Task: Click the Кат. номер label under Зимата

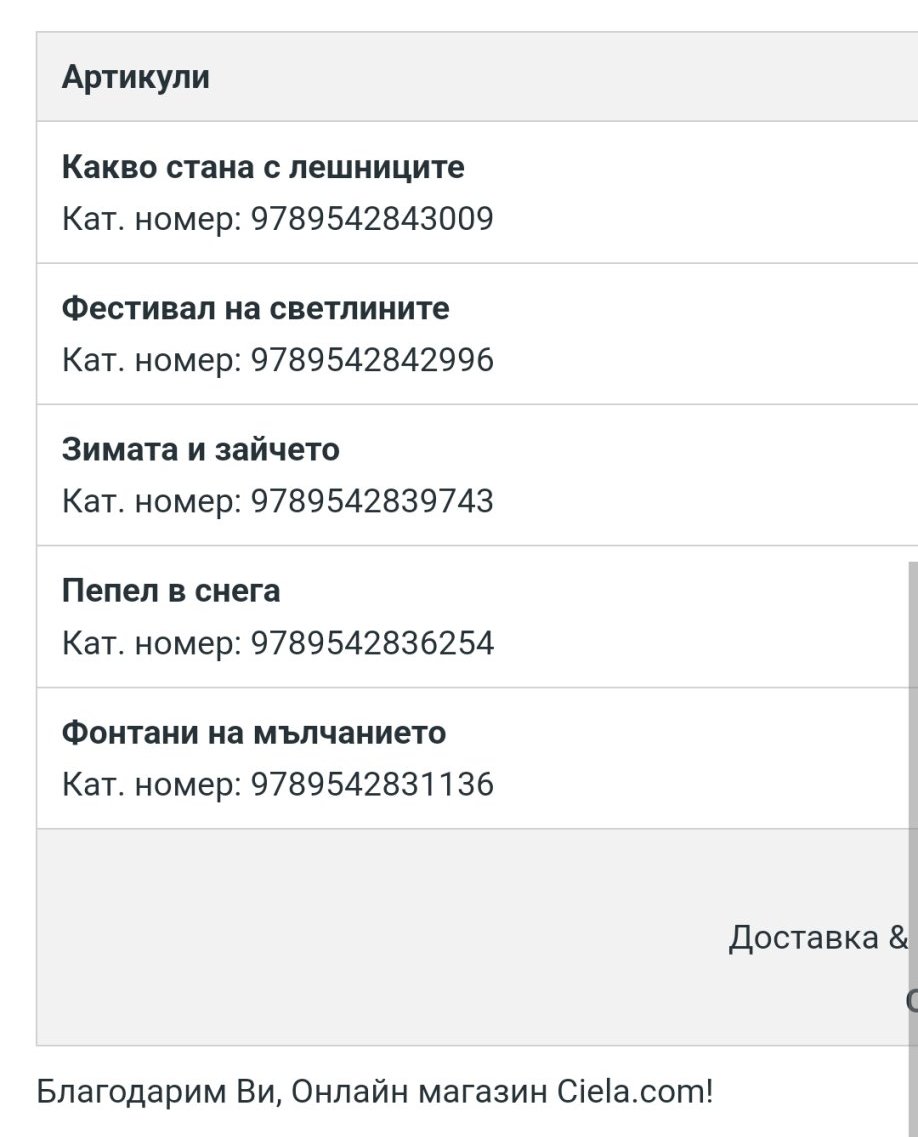Action: coord(152,502)
